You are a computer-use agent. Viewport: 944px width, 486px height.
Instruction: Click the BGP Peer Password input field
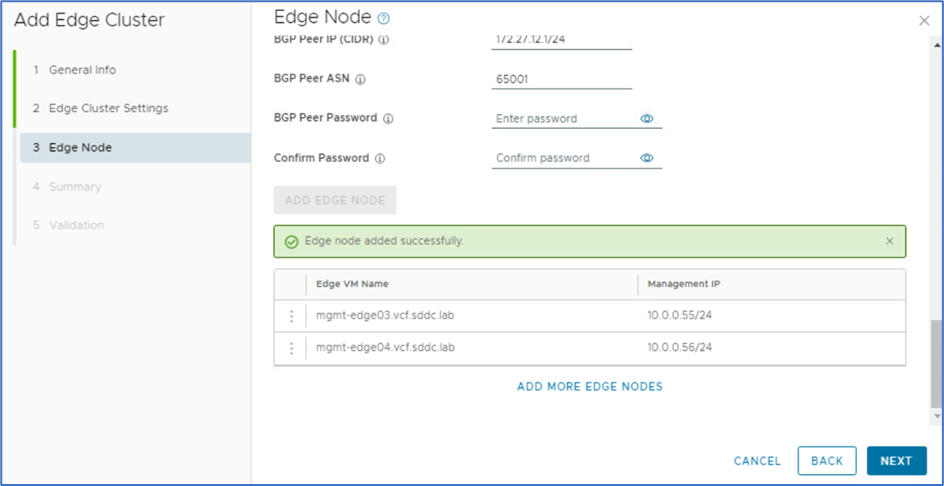pyautogui.click(x=563, y=118)
